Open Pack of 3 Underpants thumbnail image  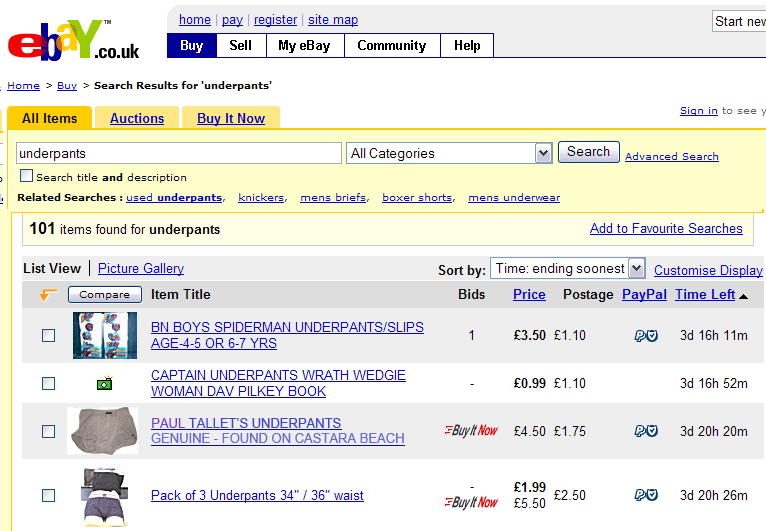click(106, 495)
